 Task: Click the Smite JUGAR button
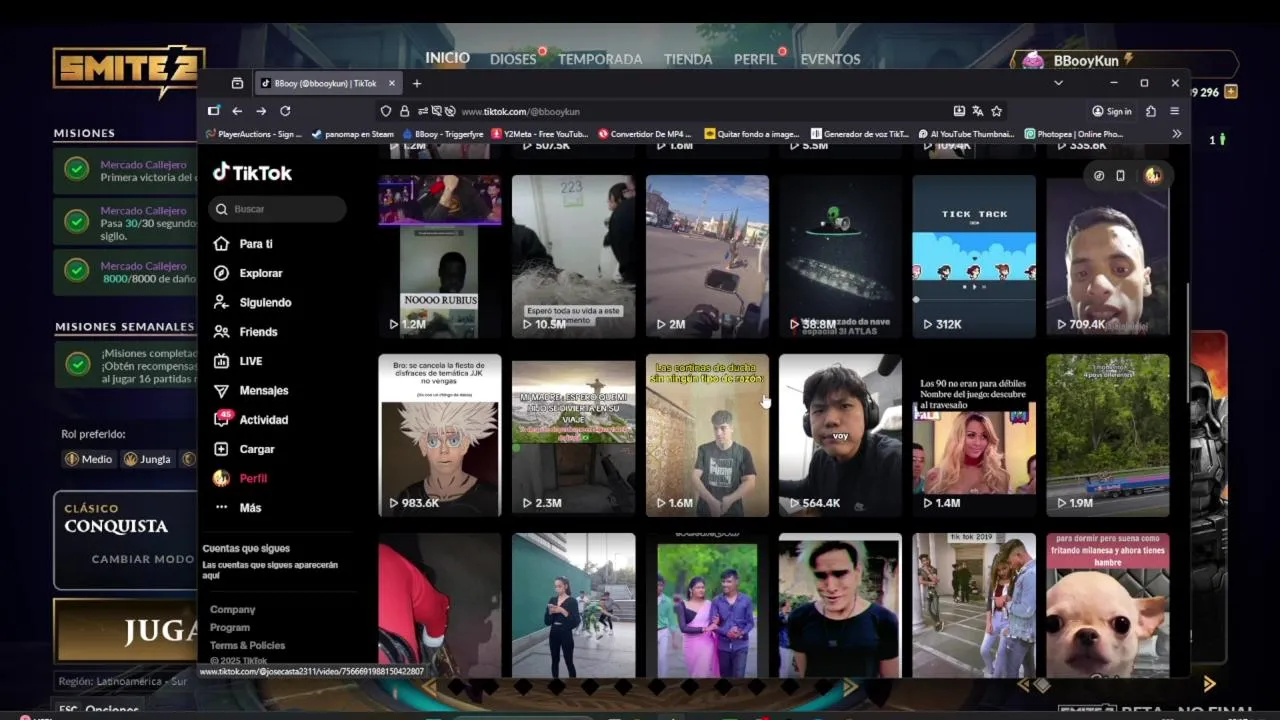(x=125, y=631)
